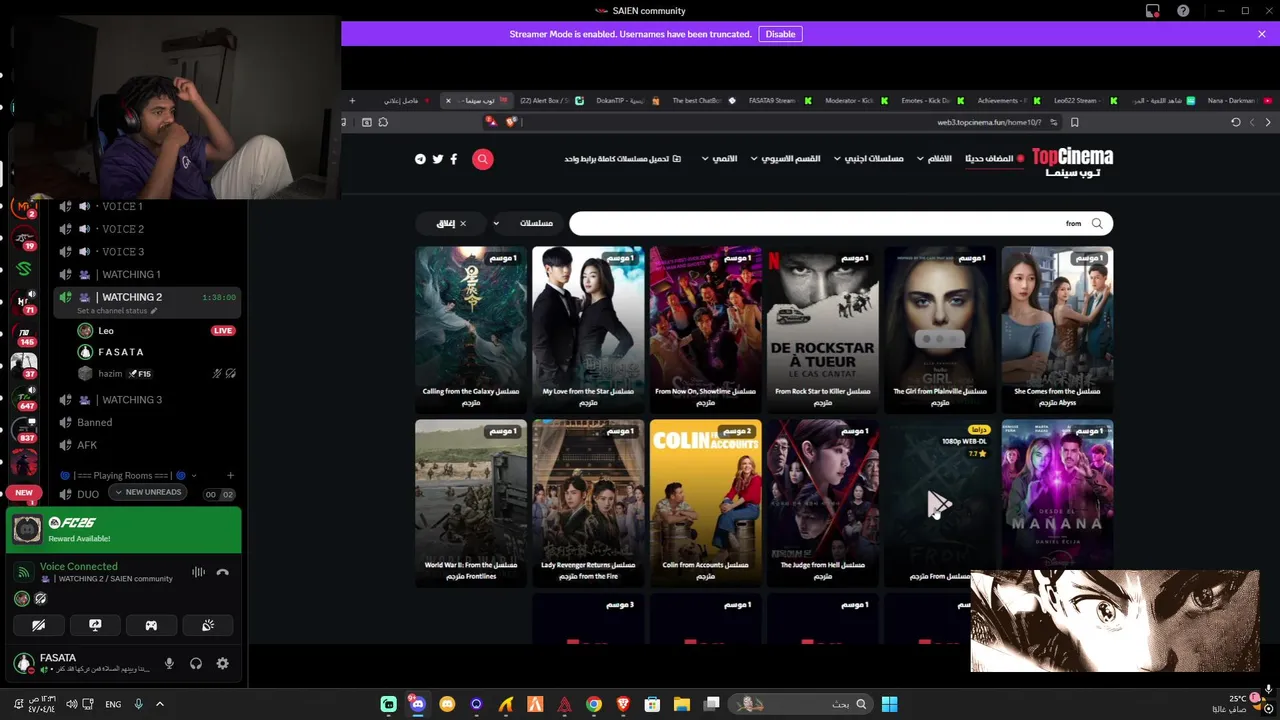This screenshot has height=720, width=1280.
Task: Open تحميل مسلسلات كاملة برابط واحد link
Action: pyautogui.click(x=622, y=159)
